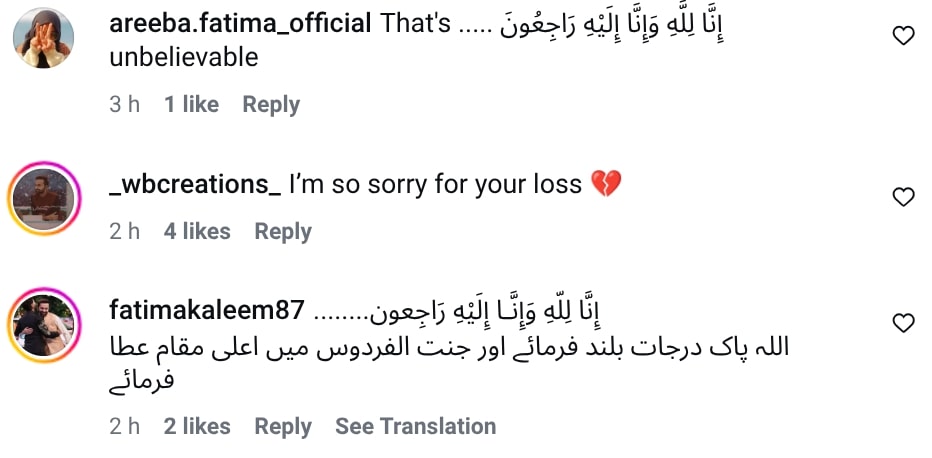Reply to the _wbcreations_ comment
This screenshot has height=458, width=932.
click(283, 232)
